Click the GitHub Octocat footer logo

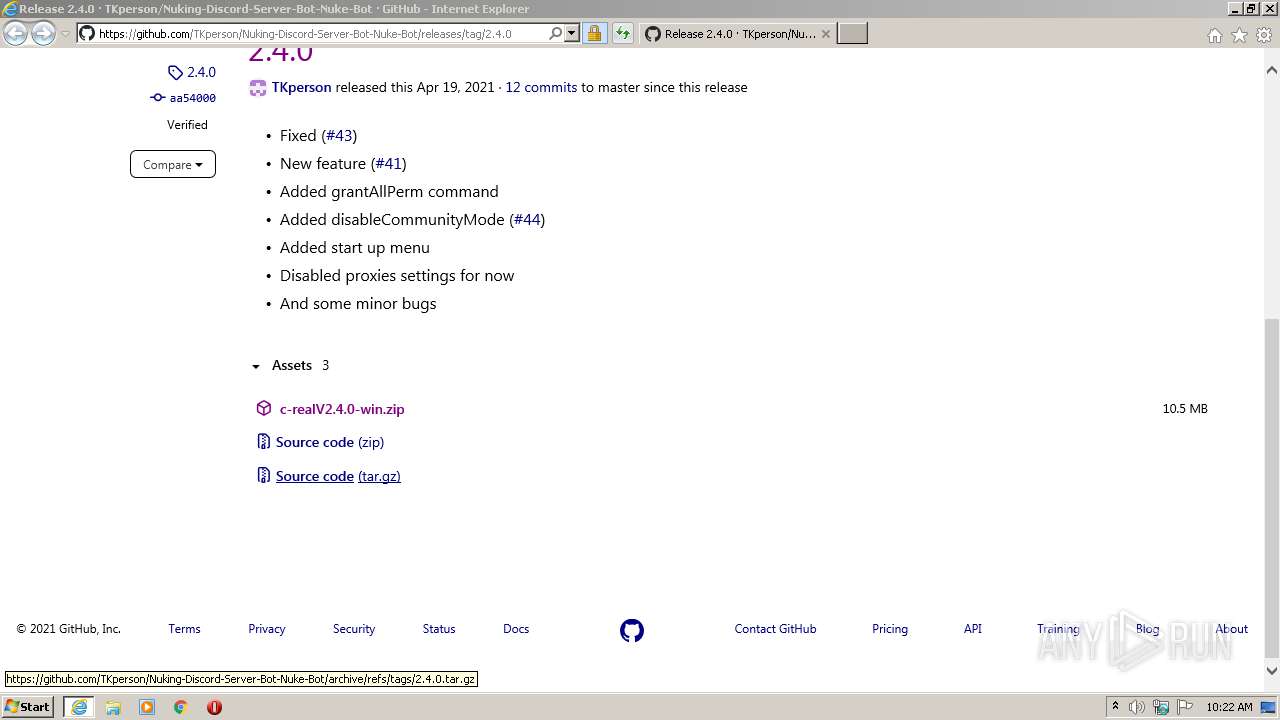[632, 630]
